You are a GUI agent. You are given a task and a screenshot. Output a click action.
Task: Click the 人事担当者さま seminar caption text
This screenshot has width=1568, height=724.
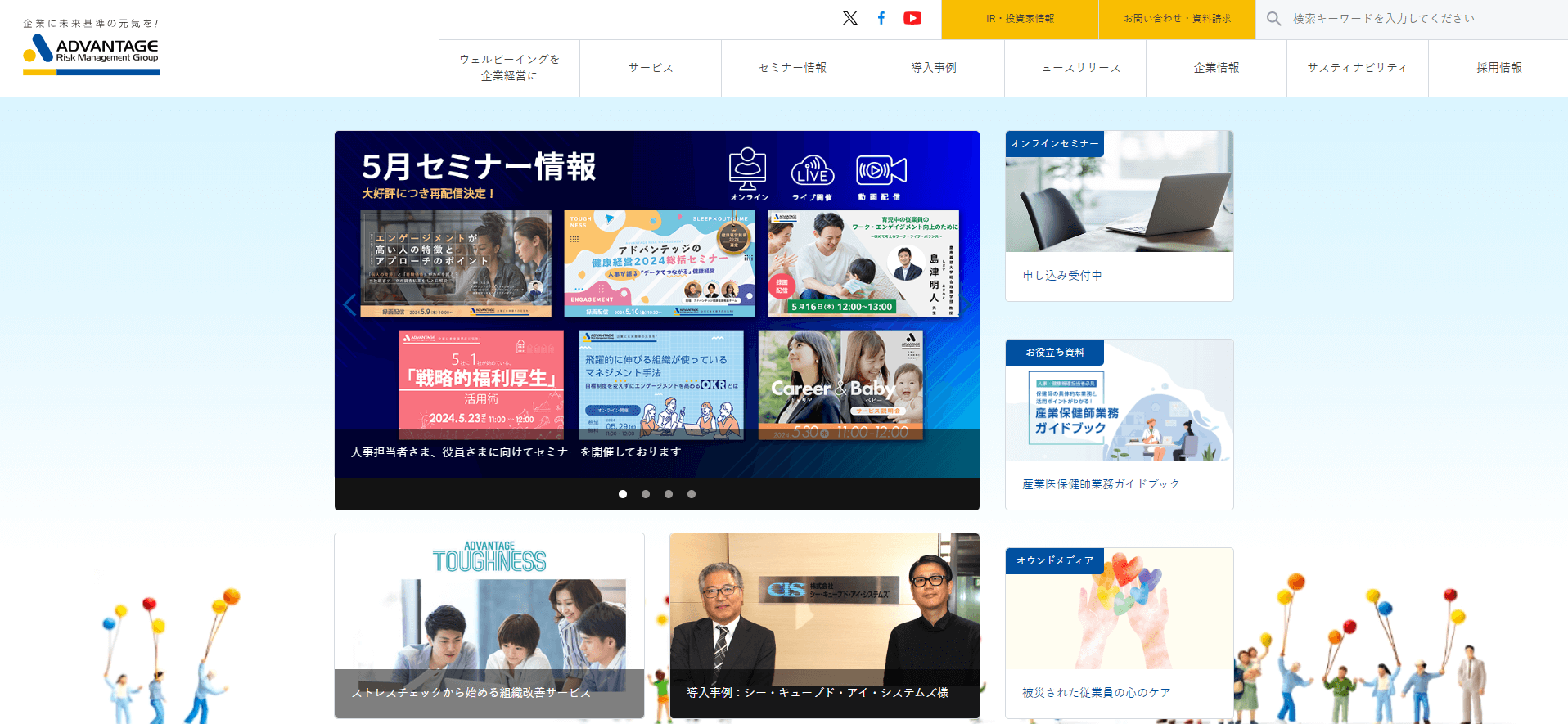(x=516, y=452)
